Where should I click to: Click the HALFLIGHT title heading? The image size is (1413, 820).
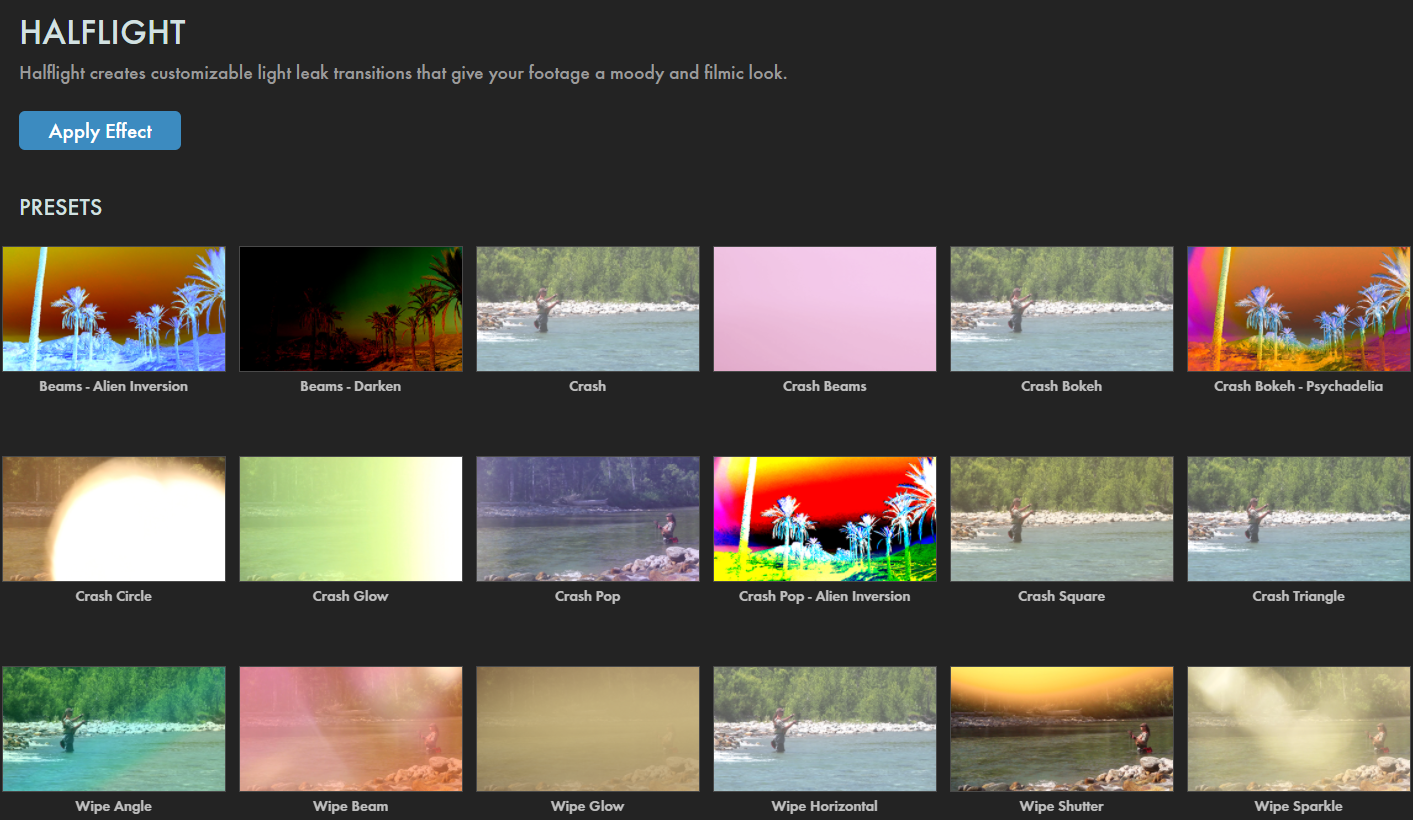(x=103, y=32)
